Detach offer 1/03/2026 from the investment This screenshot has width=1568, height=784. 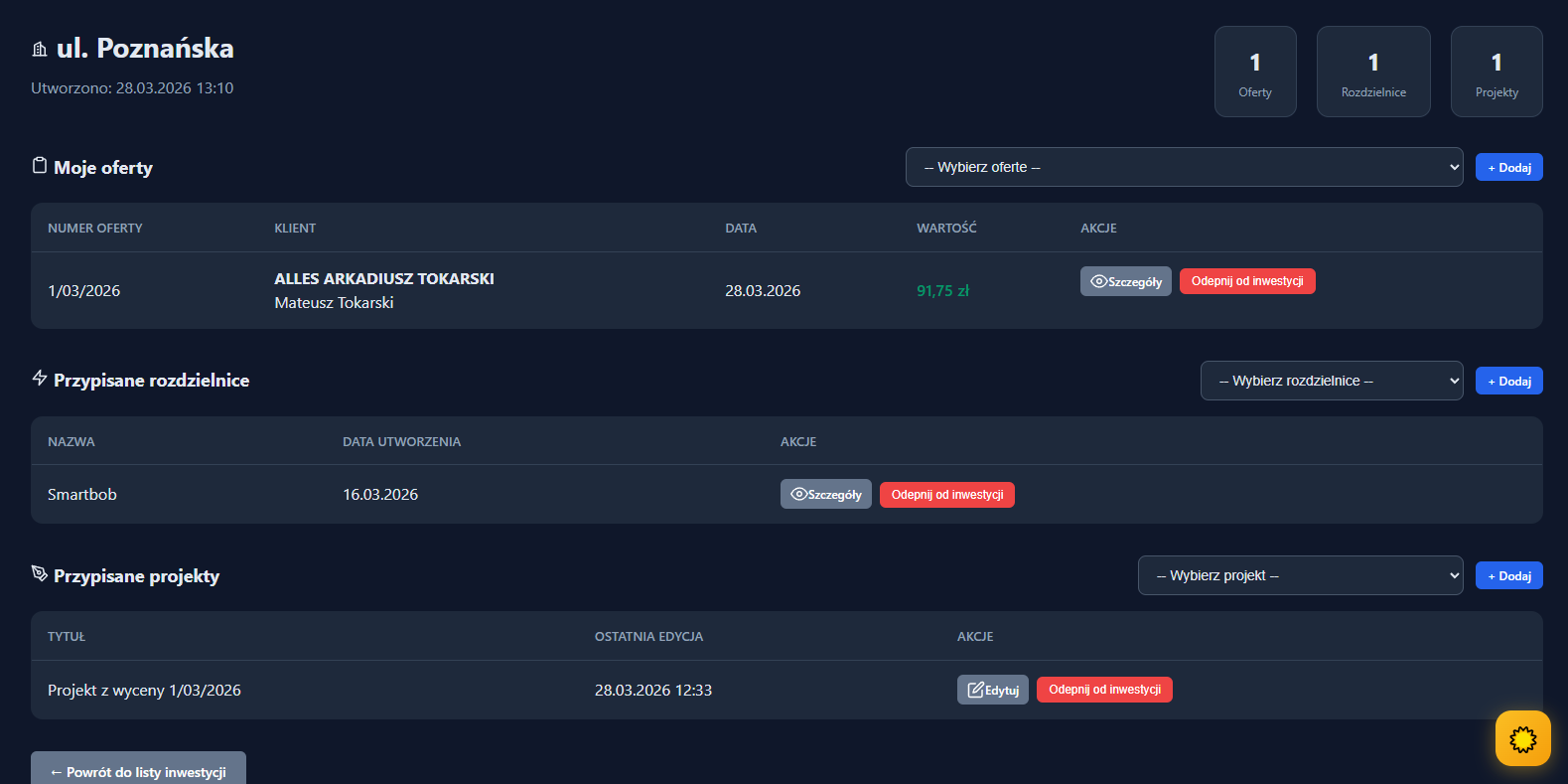(x=1246, y=281)
